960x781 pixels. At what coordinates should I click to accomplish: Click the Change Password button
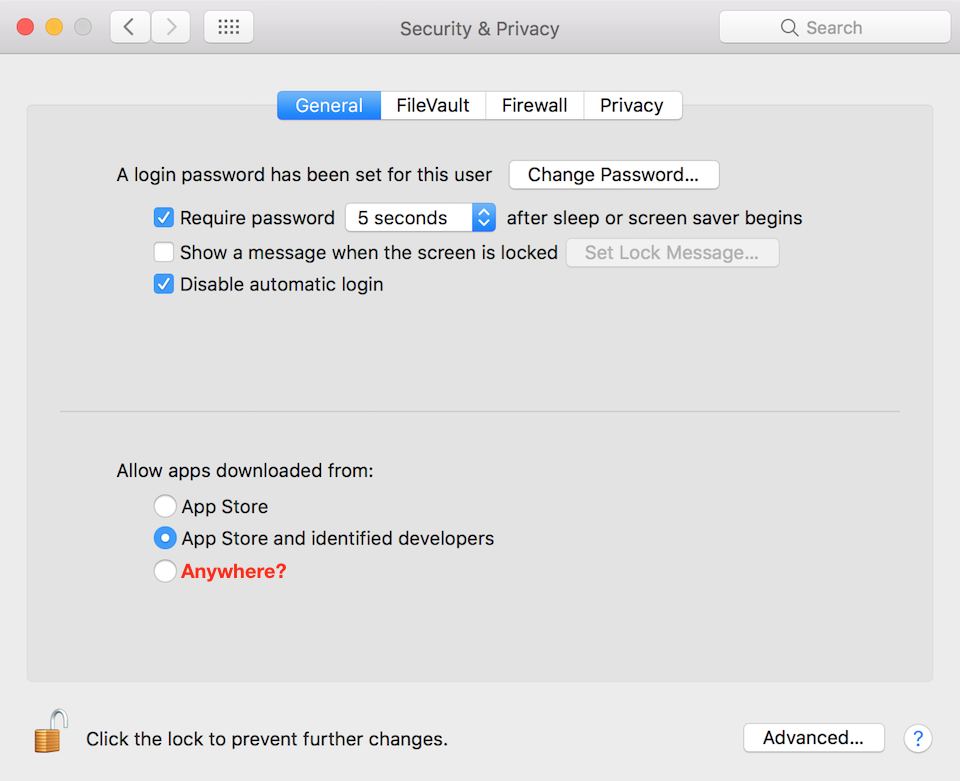click(x=613, y=174)
